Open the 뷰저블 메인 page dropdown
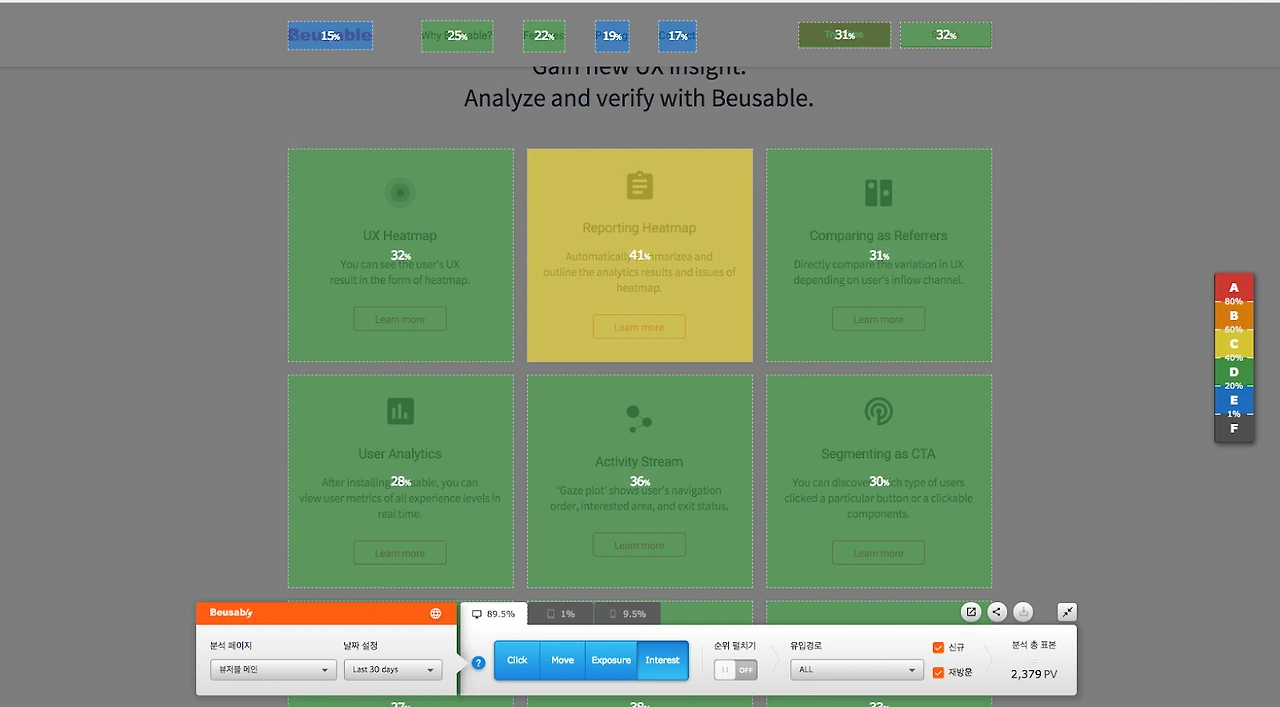 tap(273, 670)
